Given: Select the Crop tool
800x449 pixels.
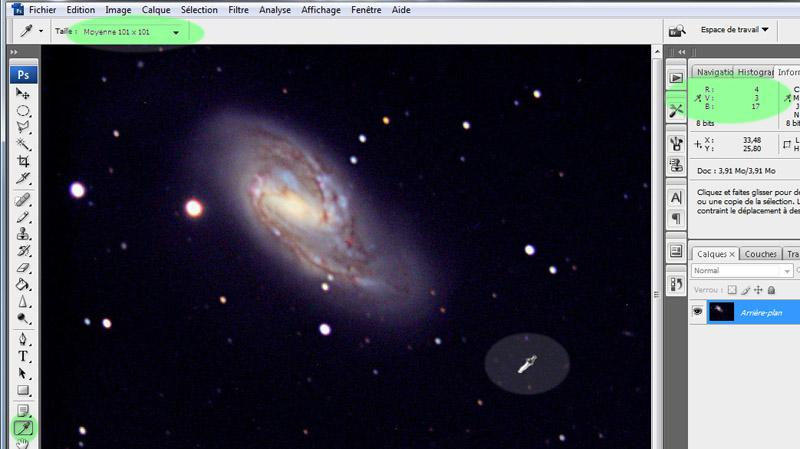Looking at the screenshot, I should (22, 161).
